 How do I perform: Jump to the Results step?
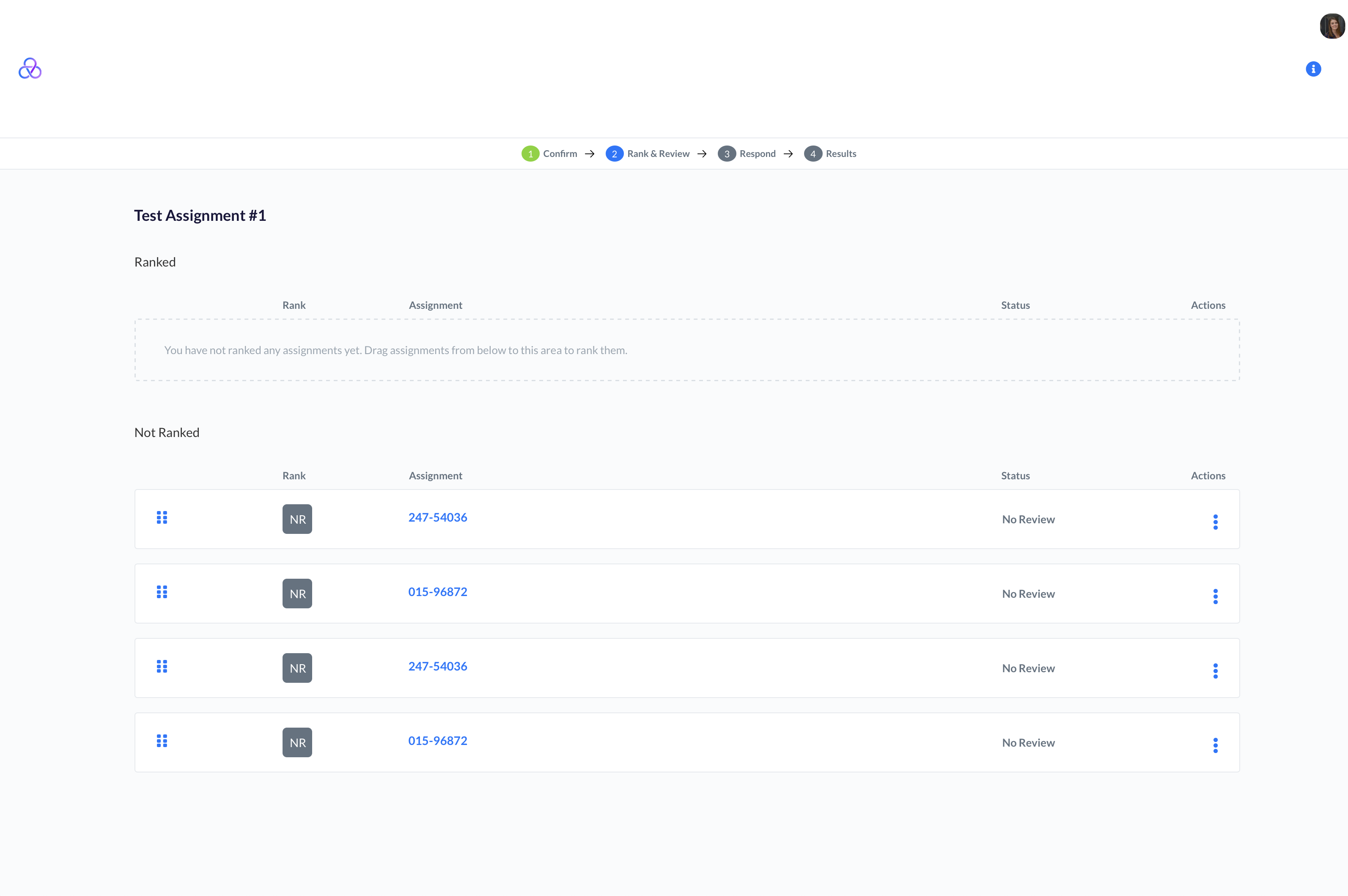(x=830, y=154)
